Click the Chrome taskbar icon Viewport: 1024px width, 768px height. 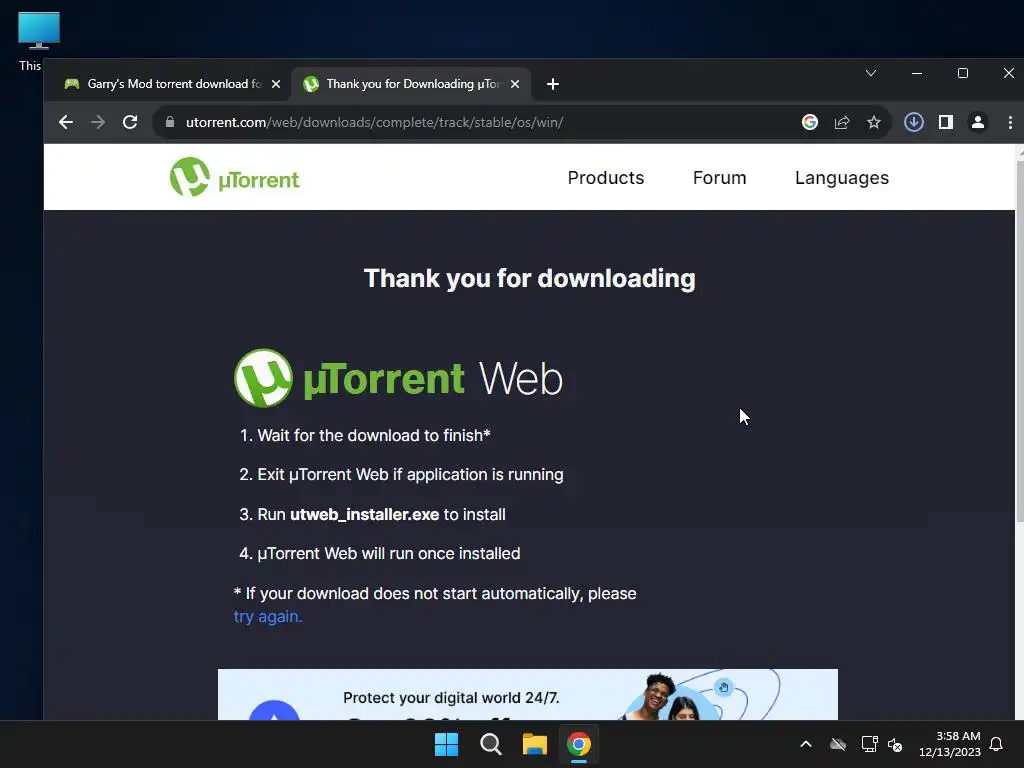tap(579, 744)
